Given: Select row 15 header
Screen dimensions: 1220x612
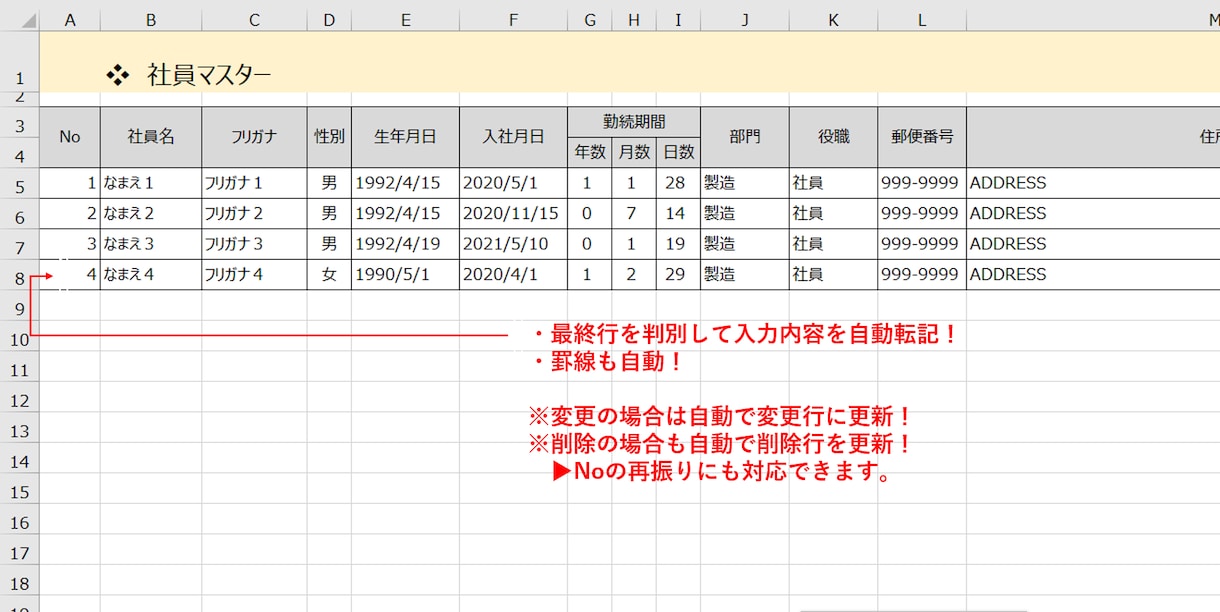Looking at the screenshot, I should coord(19,489).
